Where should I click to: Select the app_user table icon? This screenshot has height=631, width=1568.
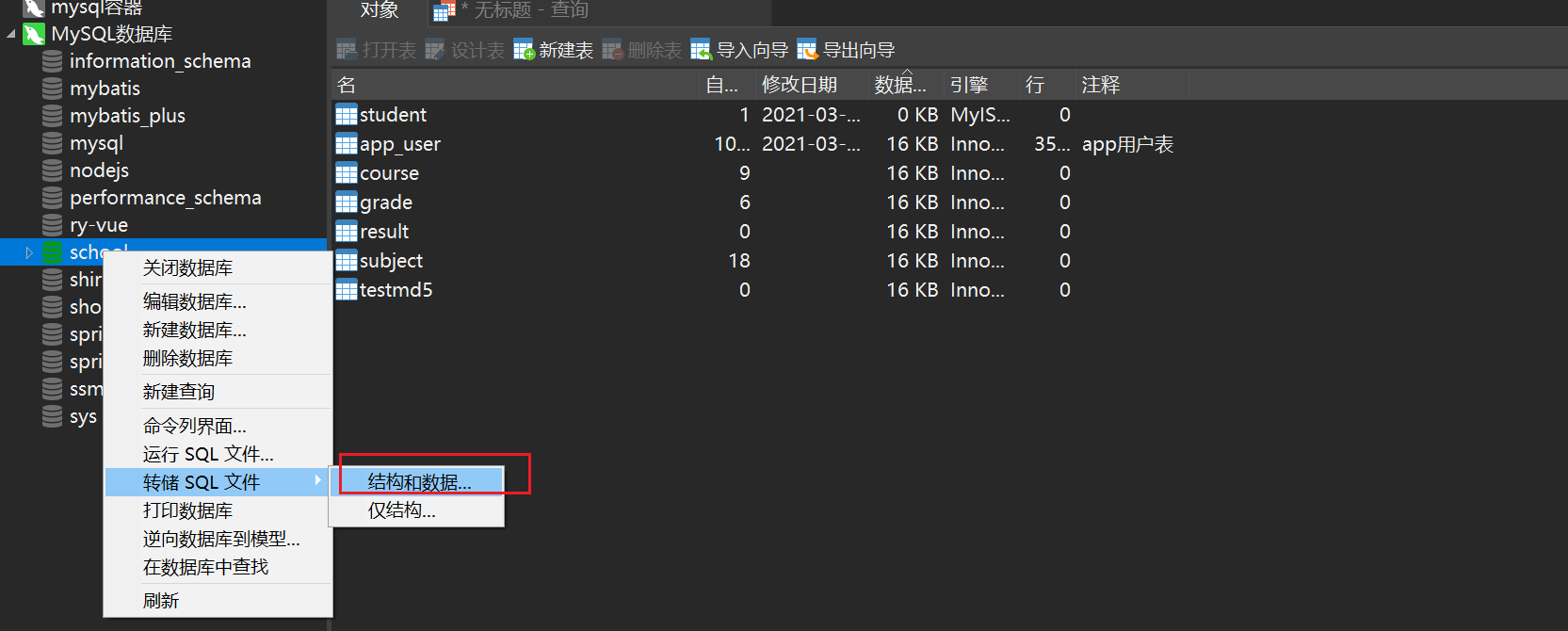click(347, 144)
